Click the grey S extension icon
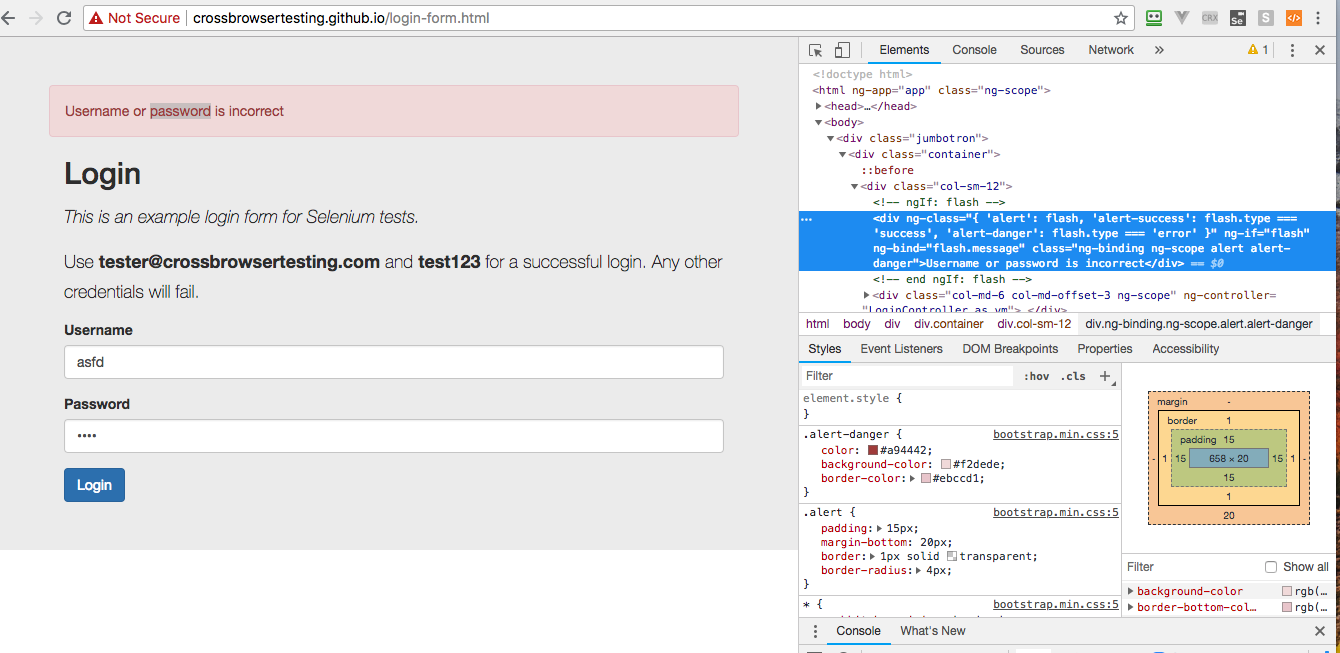1340x653 pixels. [1266, 18]
